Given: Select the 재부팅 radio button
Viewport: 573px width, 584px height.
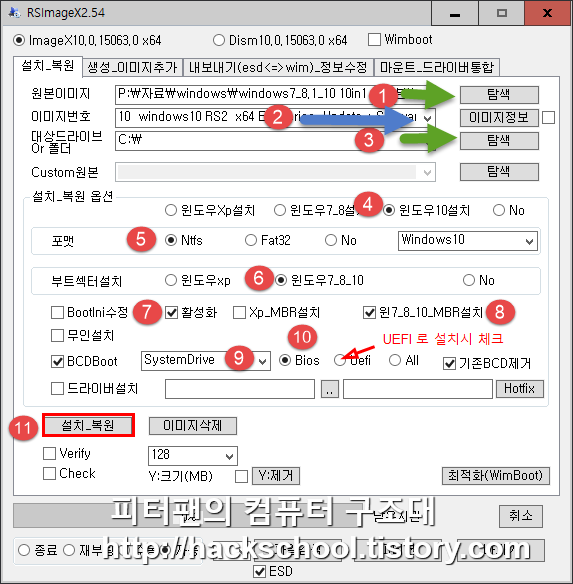Looking at the screenshot, I should coord(69,550).
